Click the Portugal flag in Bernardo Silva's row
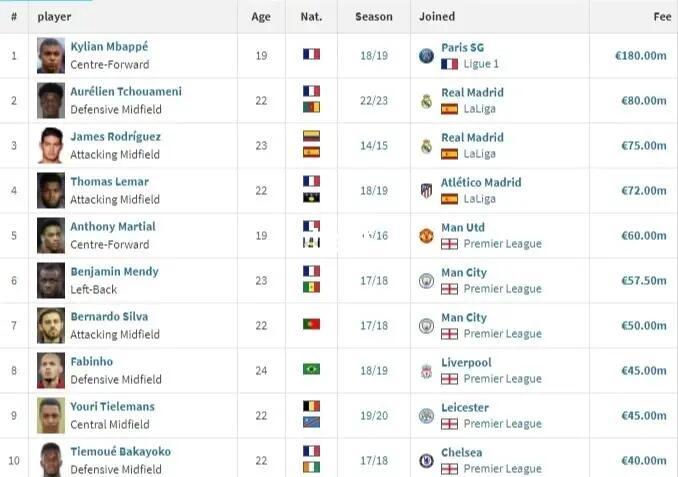The width and height of the screenshot is (678, 477). click(x=311, y=324)
